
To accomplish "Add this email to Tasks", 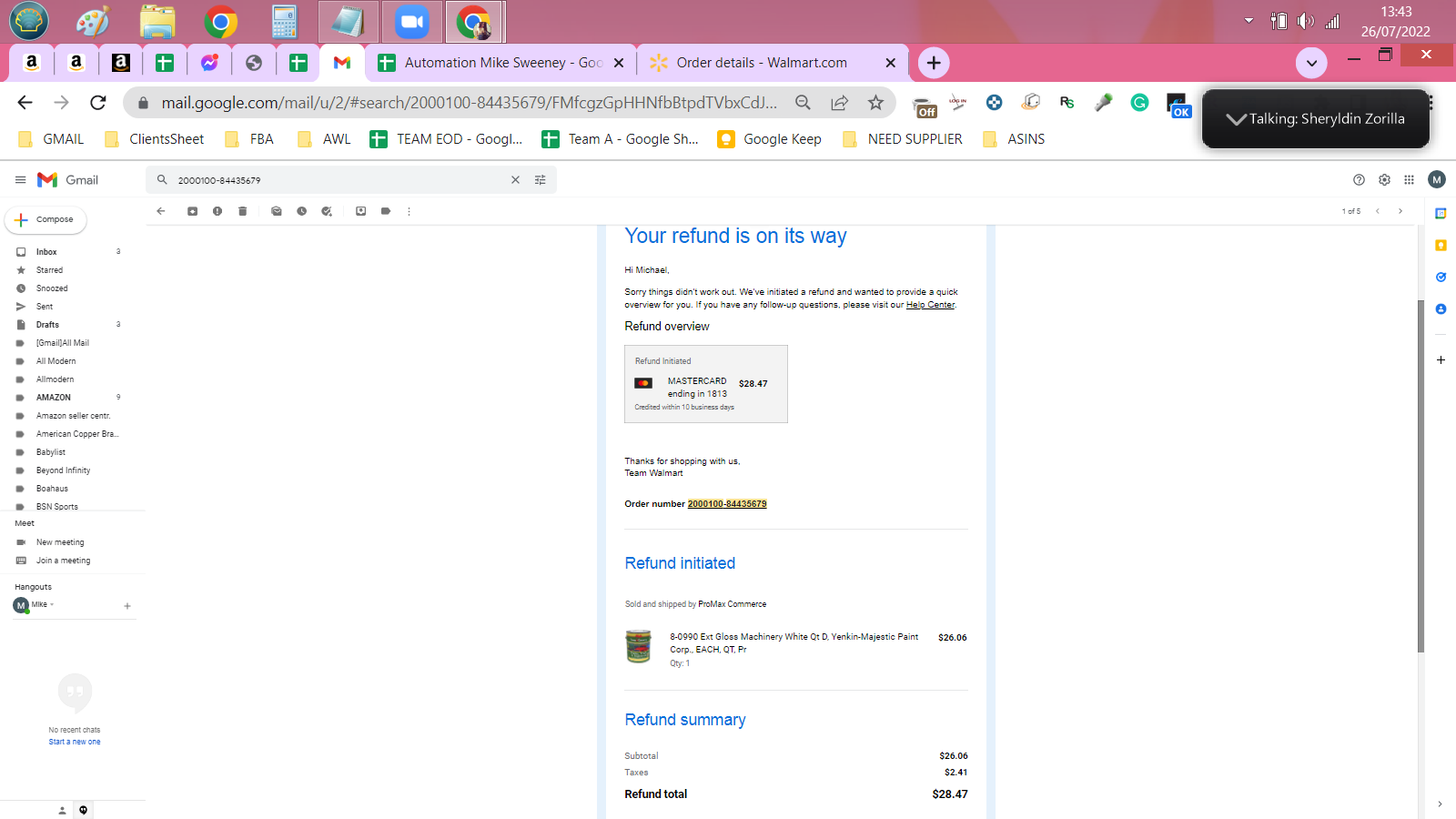I will click(x=327, y=211).
